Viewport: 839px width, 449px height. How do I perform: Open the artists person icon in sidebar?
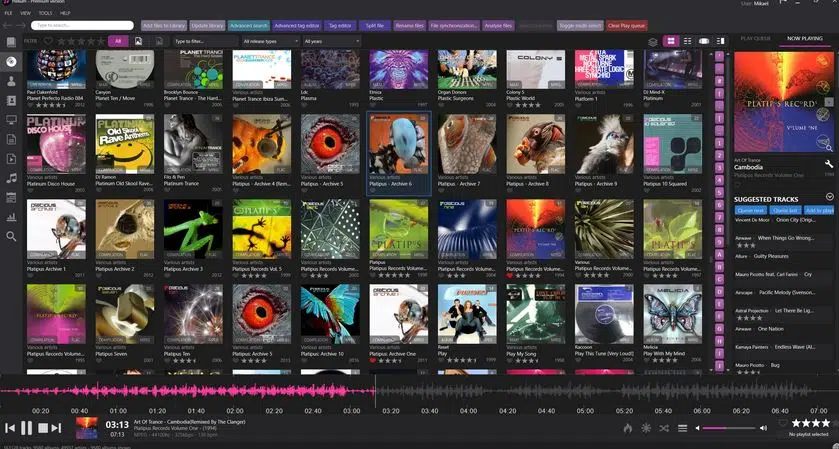11,81
